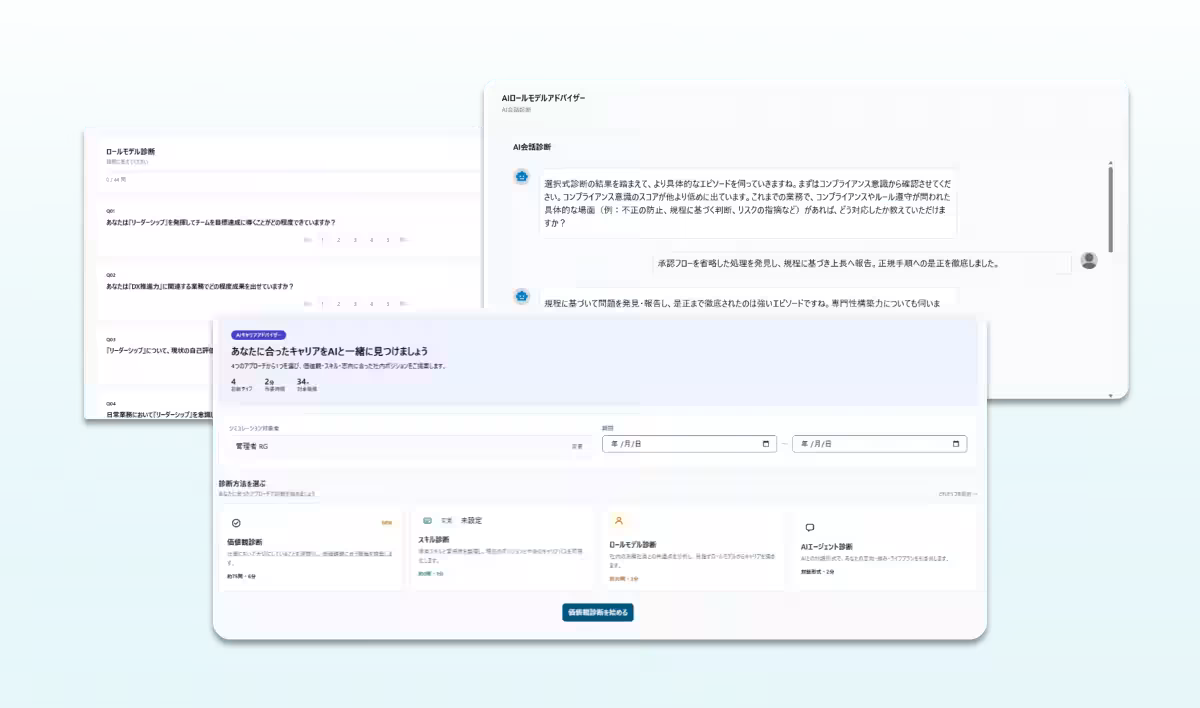This screenshot has width=1200, height=708.
Task: Click the ロールモデル診断 heading in questionnaire window
Action: 130,151
